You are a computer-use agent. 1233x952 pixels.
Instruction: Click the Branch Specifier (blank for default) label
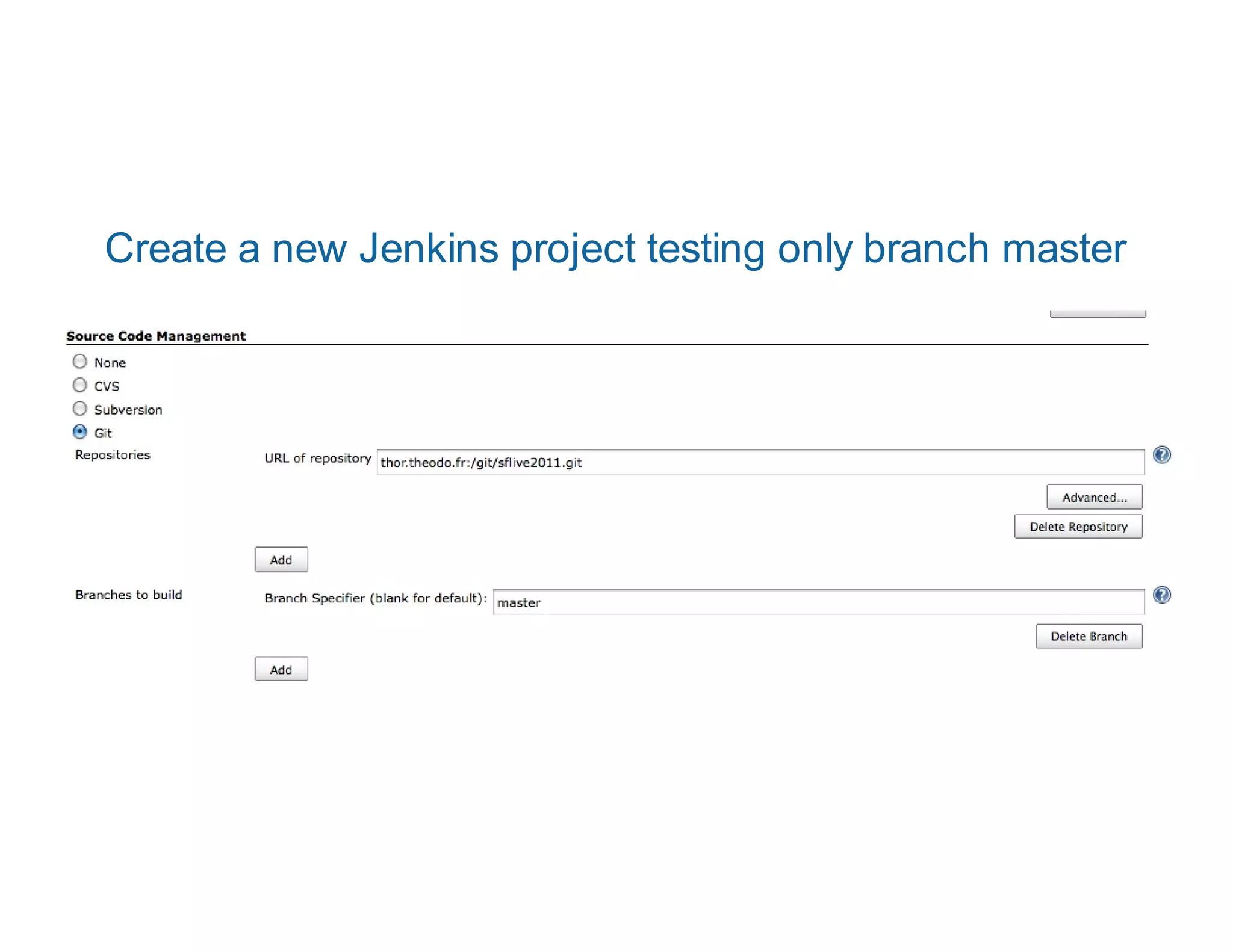coord(376,598)
